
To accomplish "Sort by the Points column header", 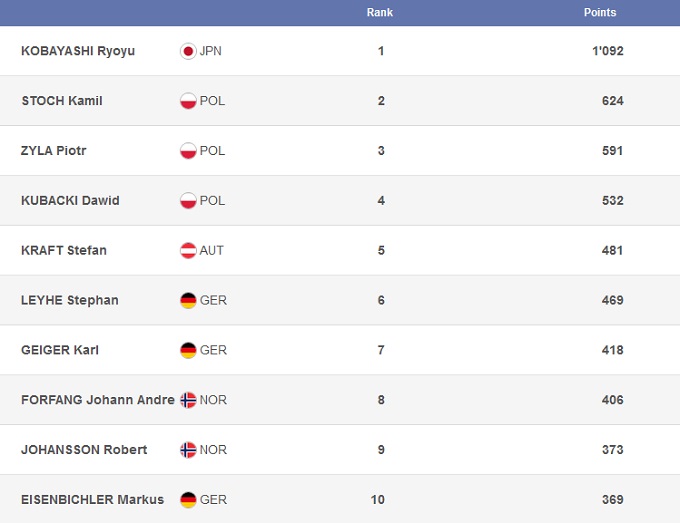I will pyautogui.click(x=600, y=13).
